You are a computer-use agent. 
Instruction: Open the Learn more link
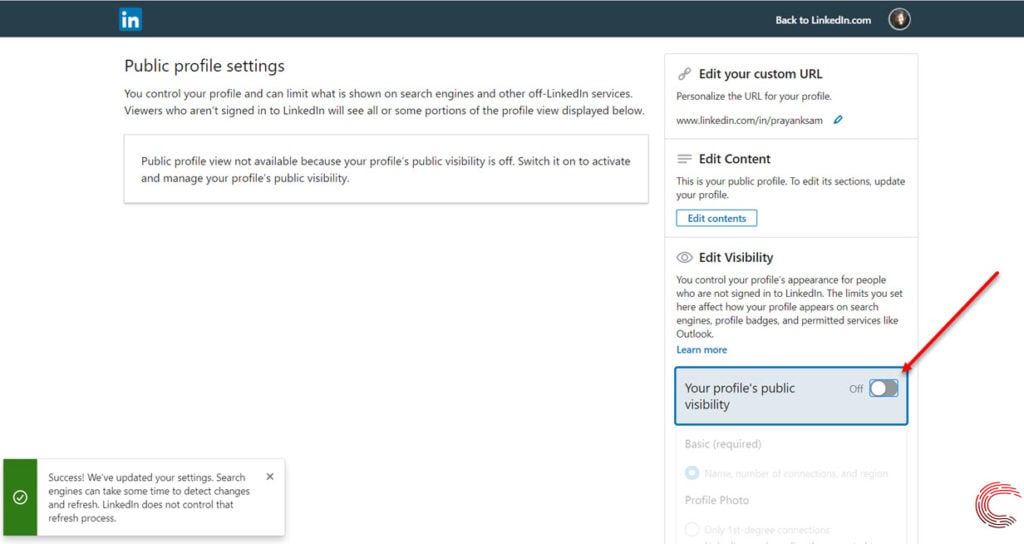[701, 349]
